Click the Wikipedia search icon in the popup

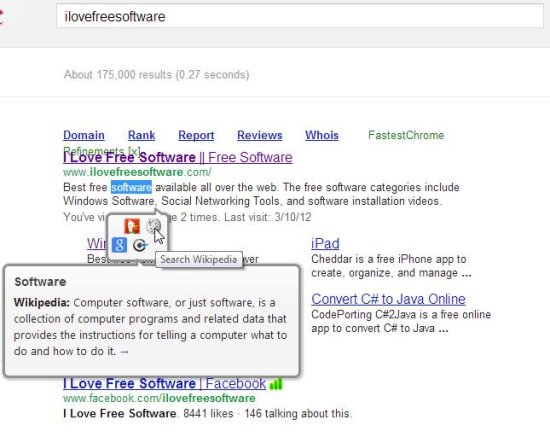click(153, 226)
